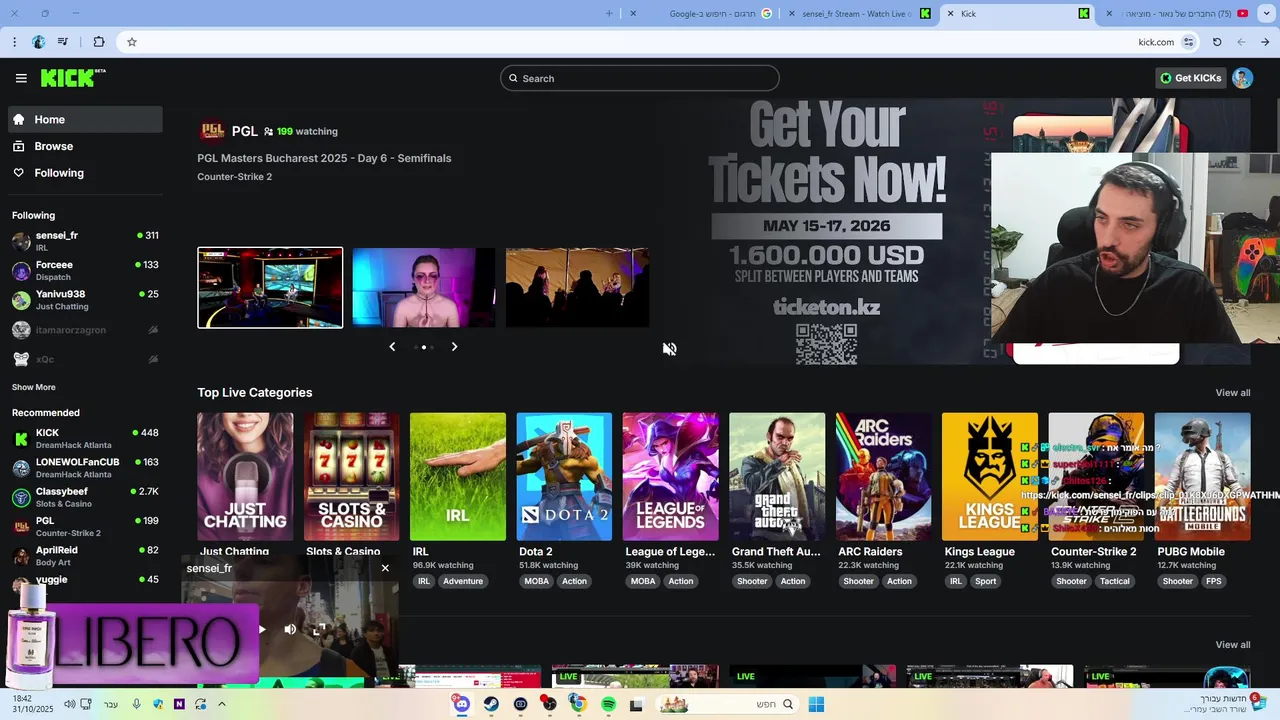Close the Kick tab
The width and height of the screenshot is (1280, 720).
[949, 14]
